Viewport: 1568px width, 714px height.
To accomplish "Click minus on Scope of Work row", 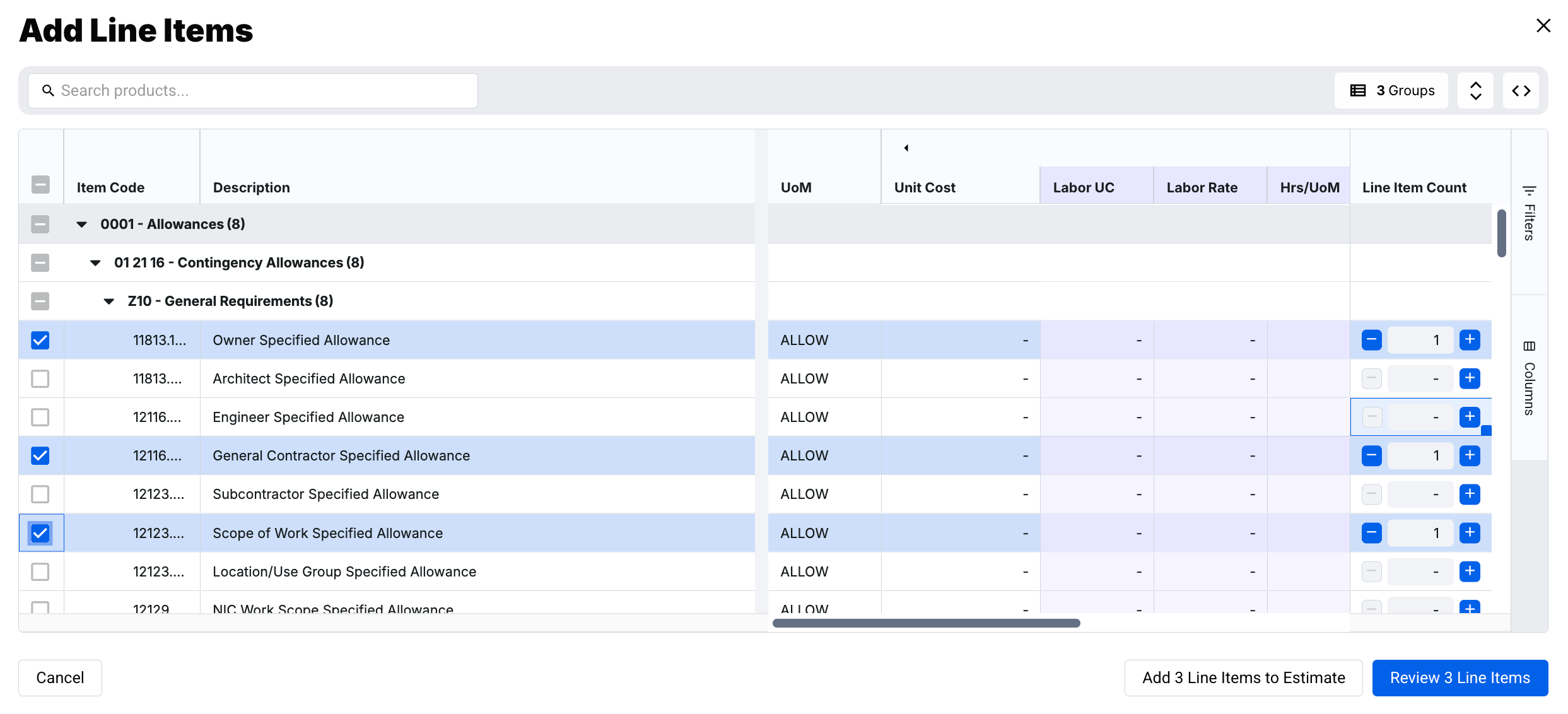I will 1371,533.
